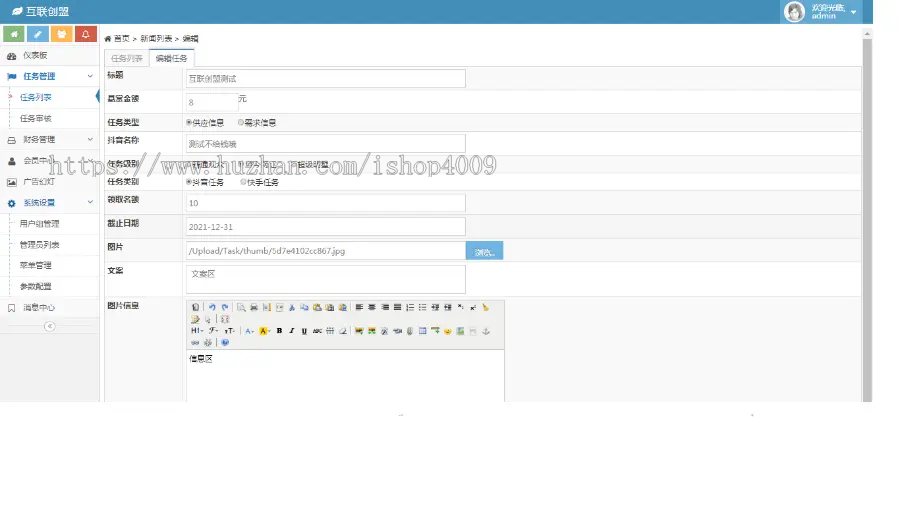Viewport: 900px width, 506px height.
Task: Click the emoticon smiley icon in editor
Action: pos(448,331)
